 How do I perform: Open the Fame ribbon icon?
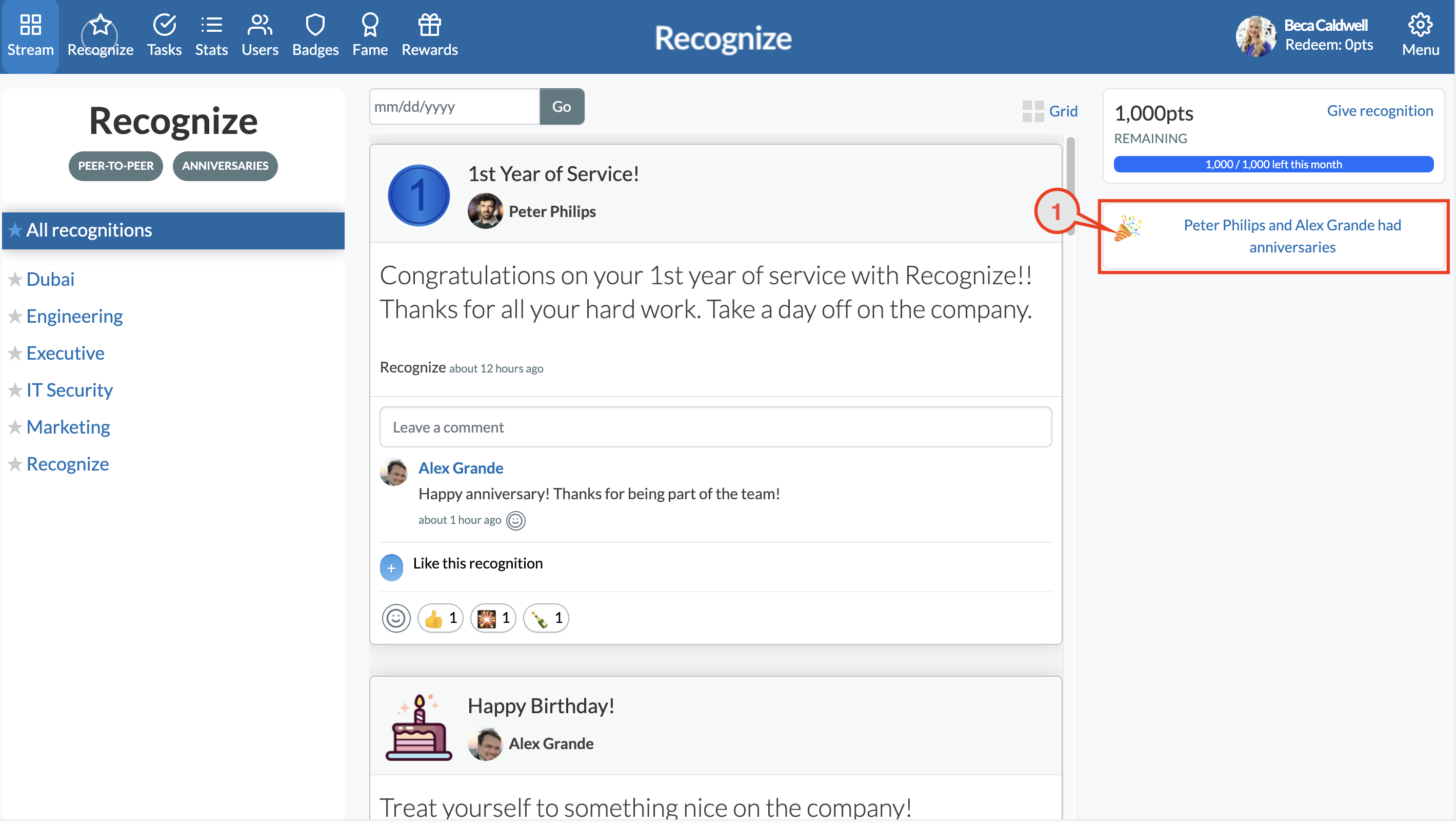[370, 26]
